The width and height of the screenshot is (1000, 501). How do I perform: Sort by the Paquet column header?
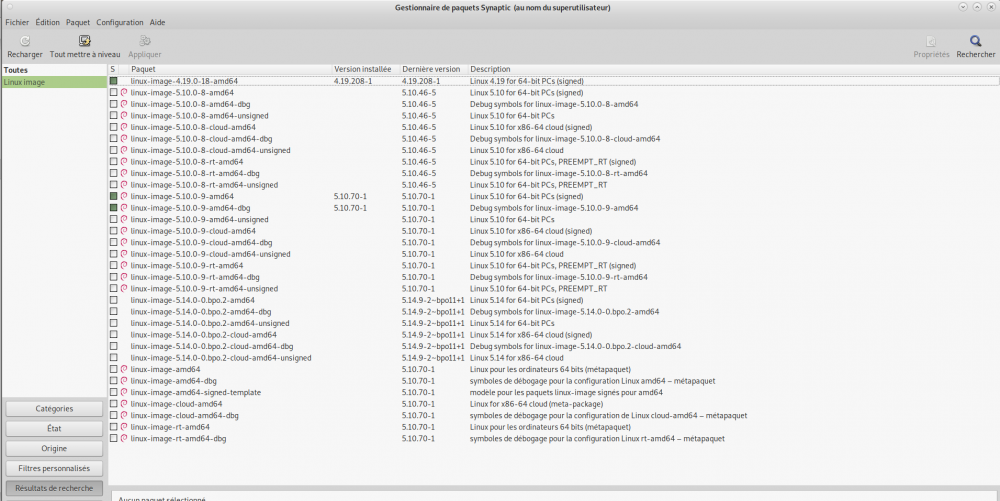[230, 69]
